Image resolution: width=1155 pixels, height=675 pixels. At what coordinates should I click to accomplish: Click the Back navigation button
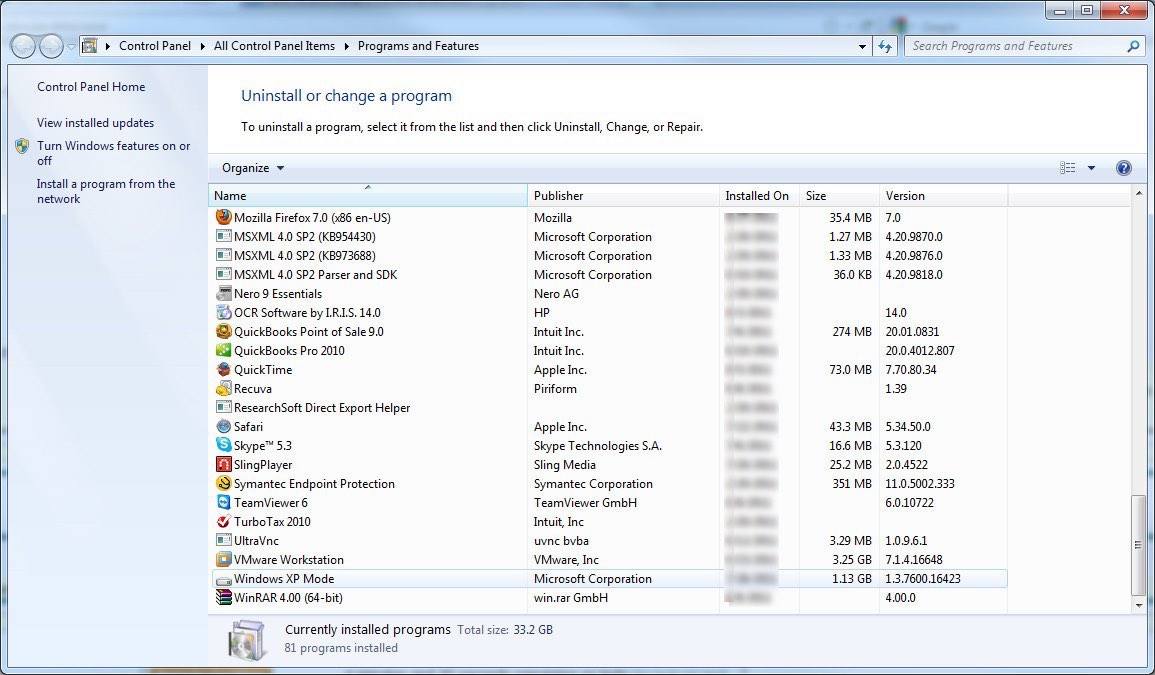[x=24, y=46]
